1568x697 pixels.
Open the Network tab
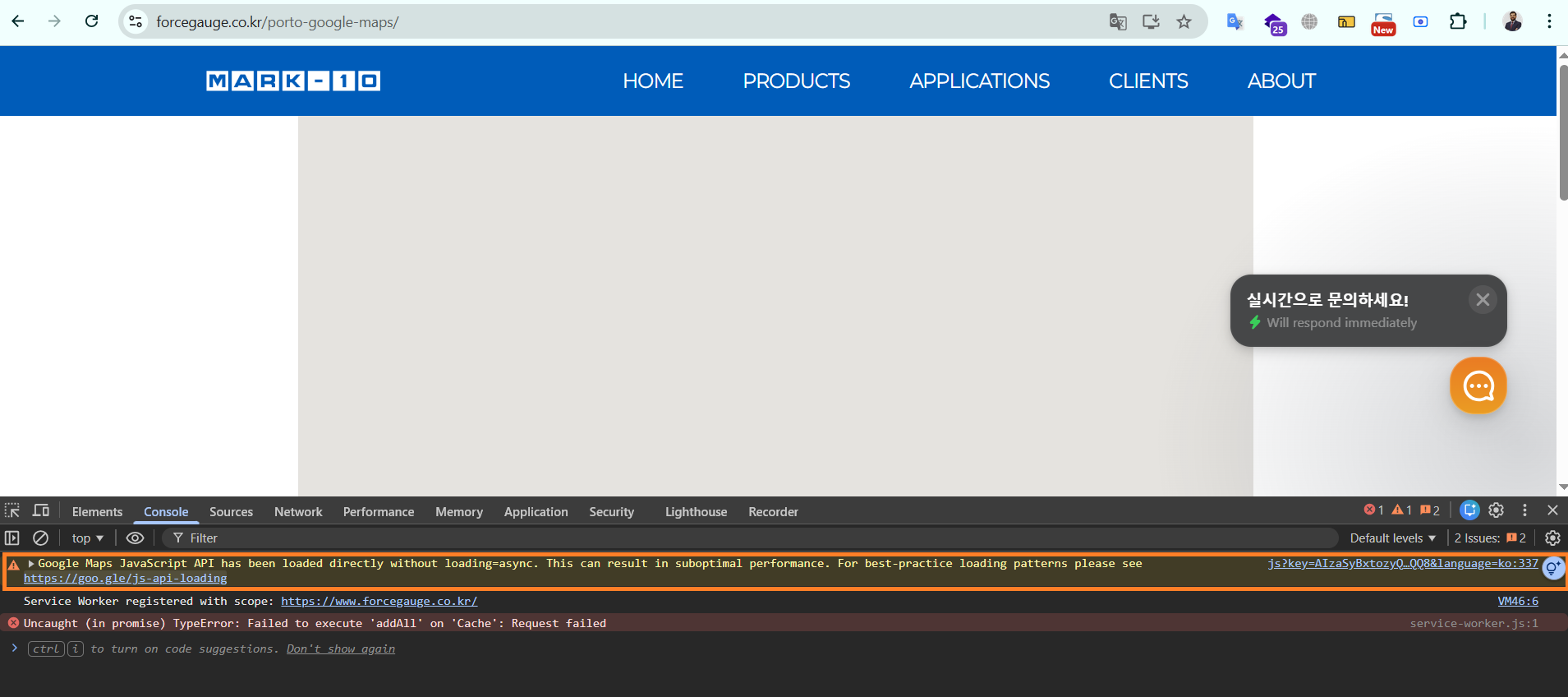(x=298, y=511)
